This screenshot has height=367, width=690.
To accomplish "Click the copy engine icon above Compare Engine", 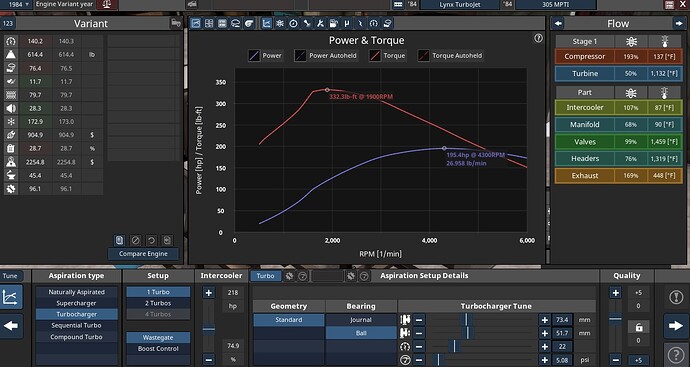I will [x=119, y=240].
